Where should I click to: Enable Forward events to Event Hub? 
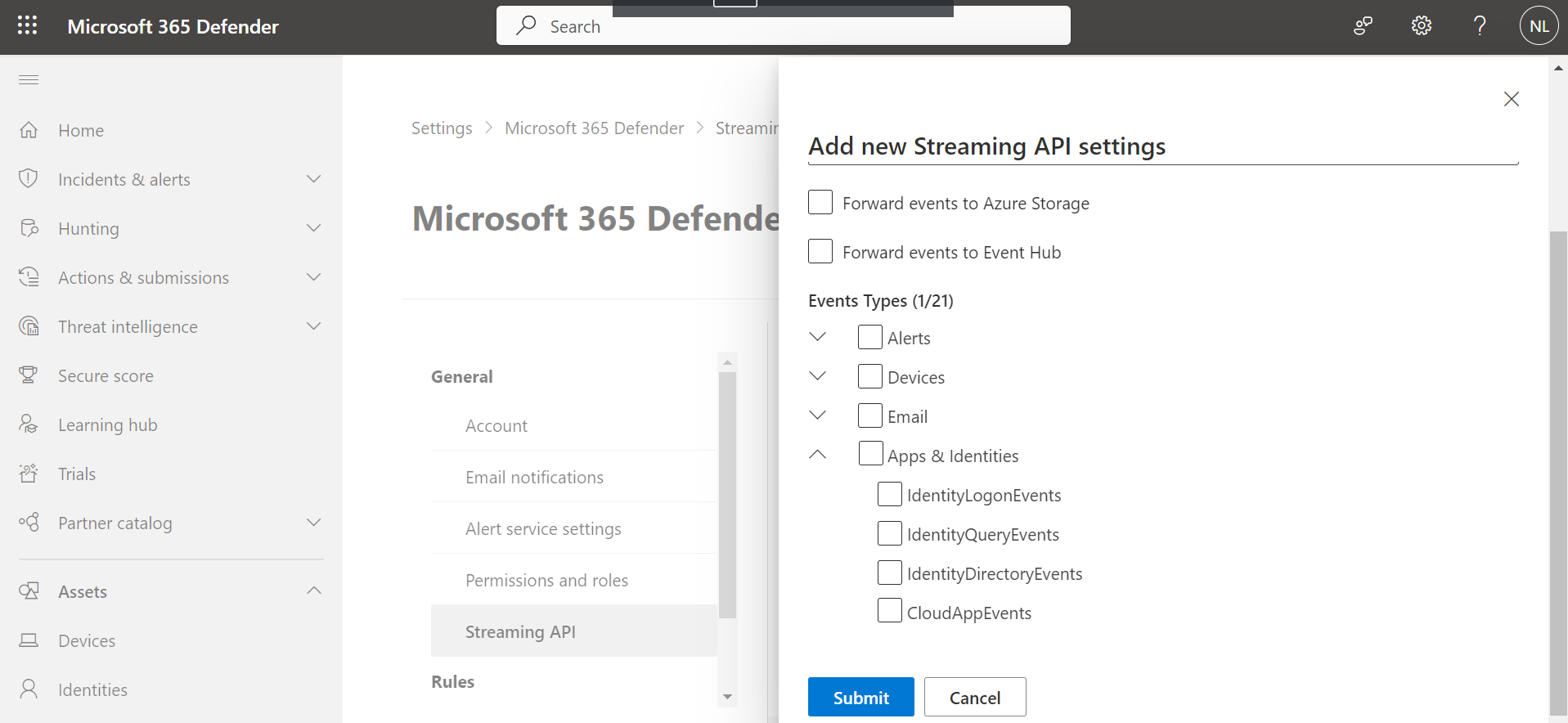click(820, 251)
